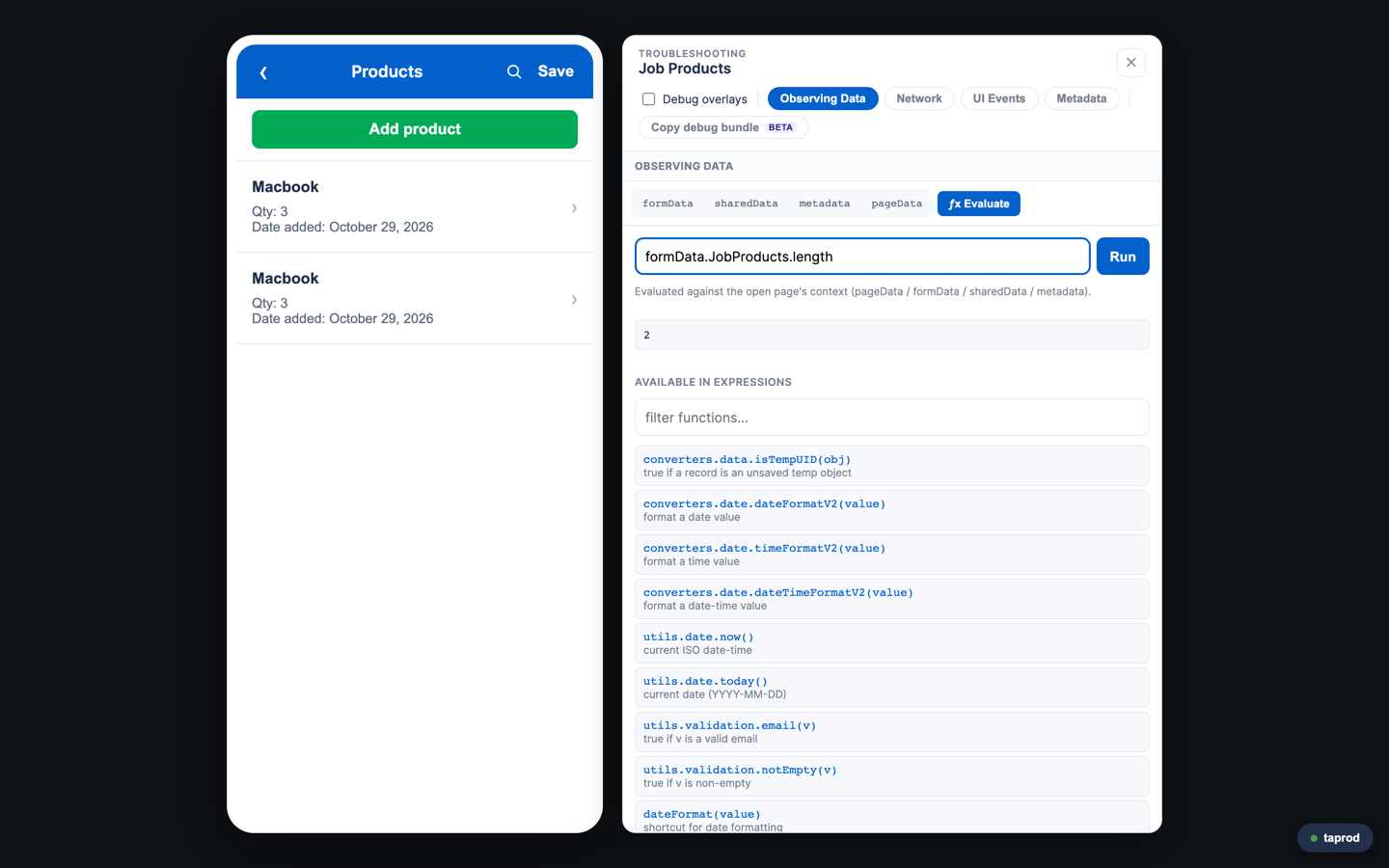Open the first Macbook row chevron
The width and height of the screenshot is (1389, 868).
coord(574,208)
